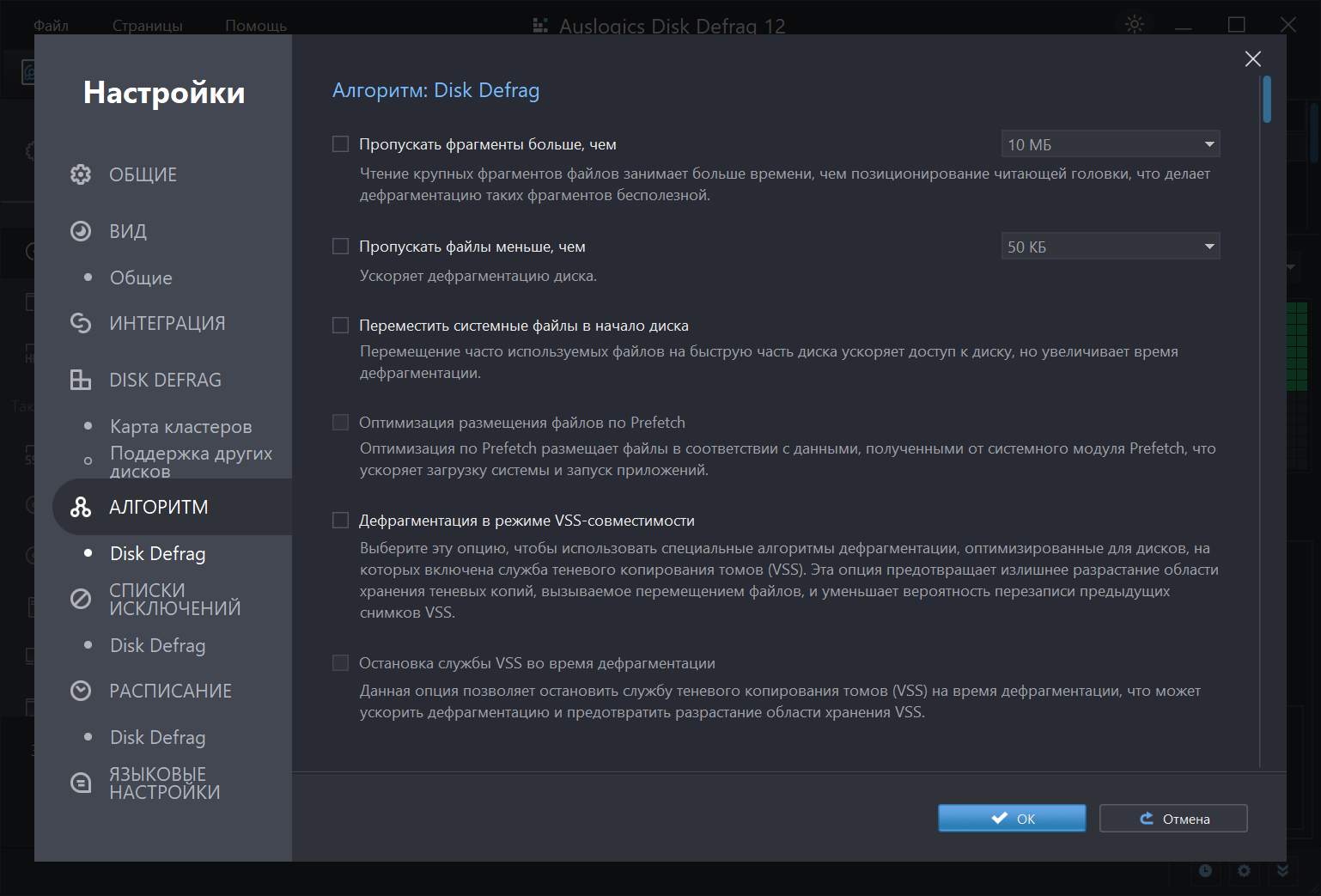Screen dimensions: 1321x896
Task: Tick the 'Пропускать файлы меньше, чем' checkbox
Action: tap(341, 247)
